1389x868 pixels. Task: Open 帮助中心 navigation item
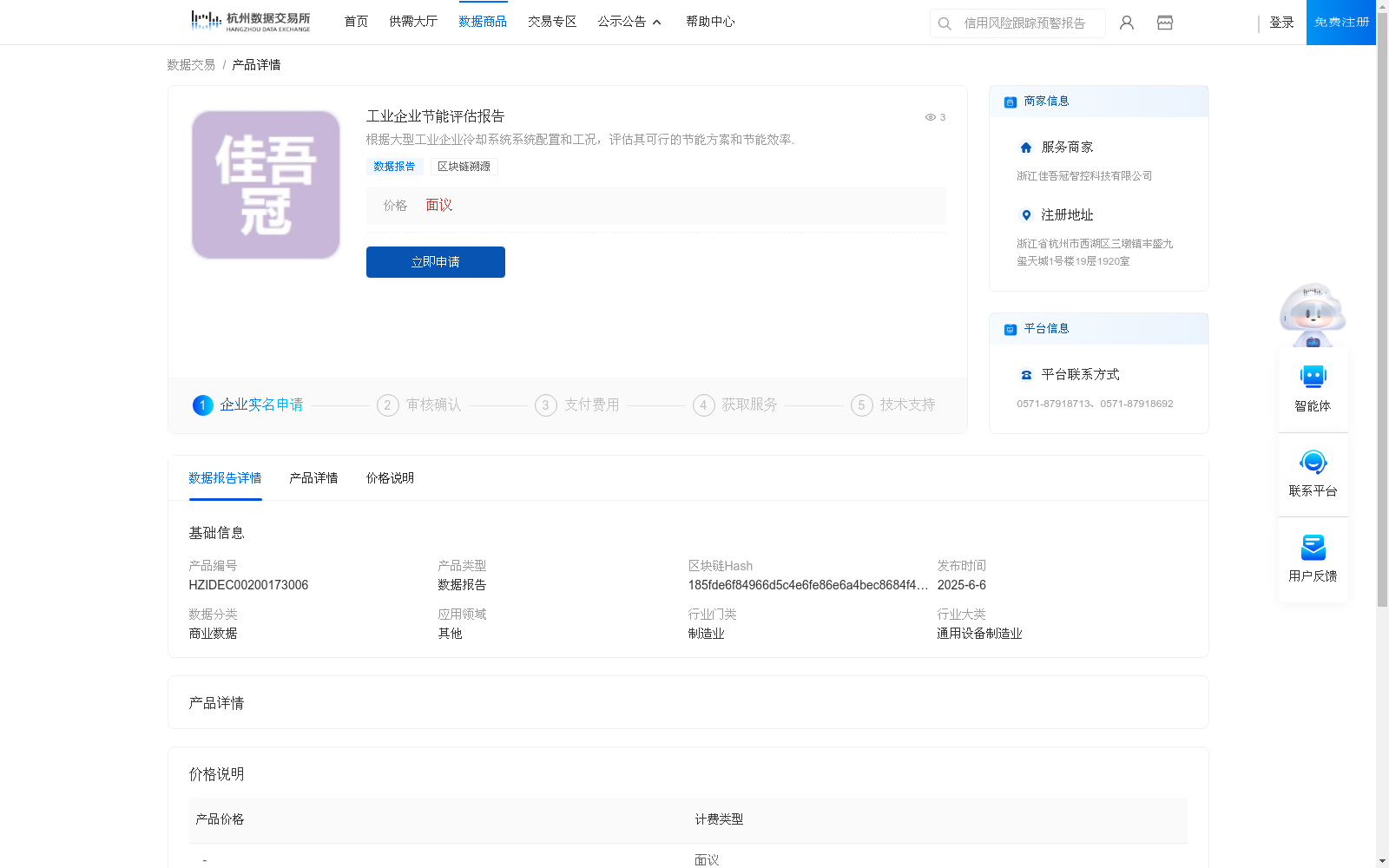710,22
